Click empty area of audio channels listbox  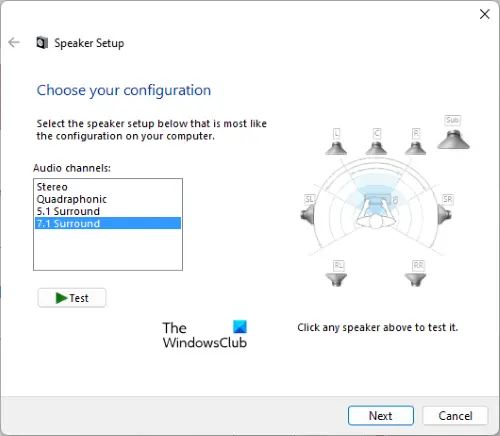108,249
